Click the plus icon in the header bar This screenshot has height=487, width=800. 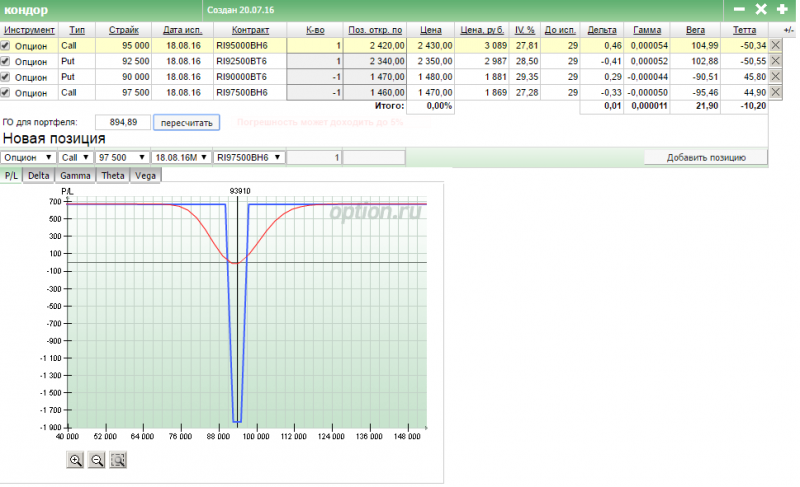[x=782, y=9]
